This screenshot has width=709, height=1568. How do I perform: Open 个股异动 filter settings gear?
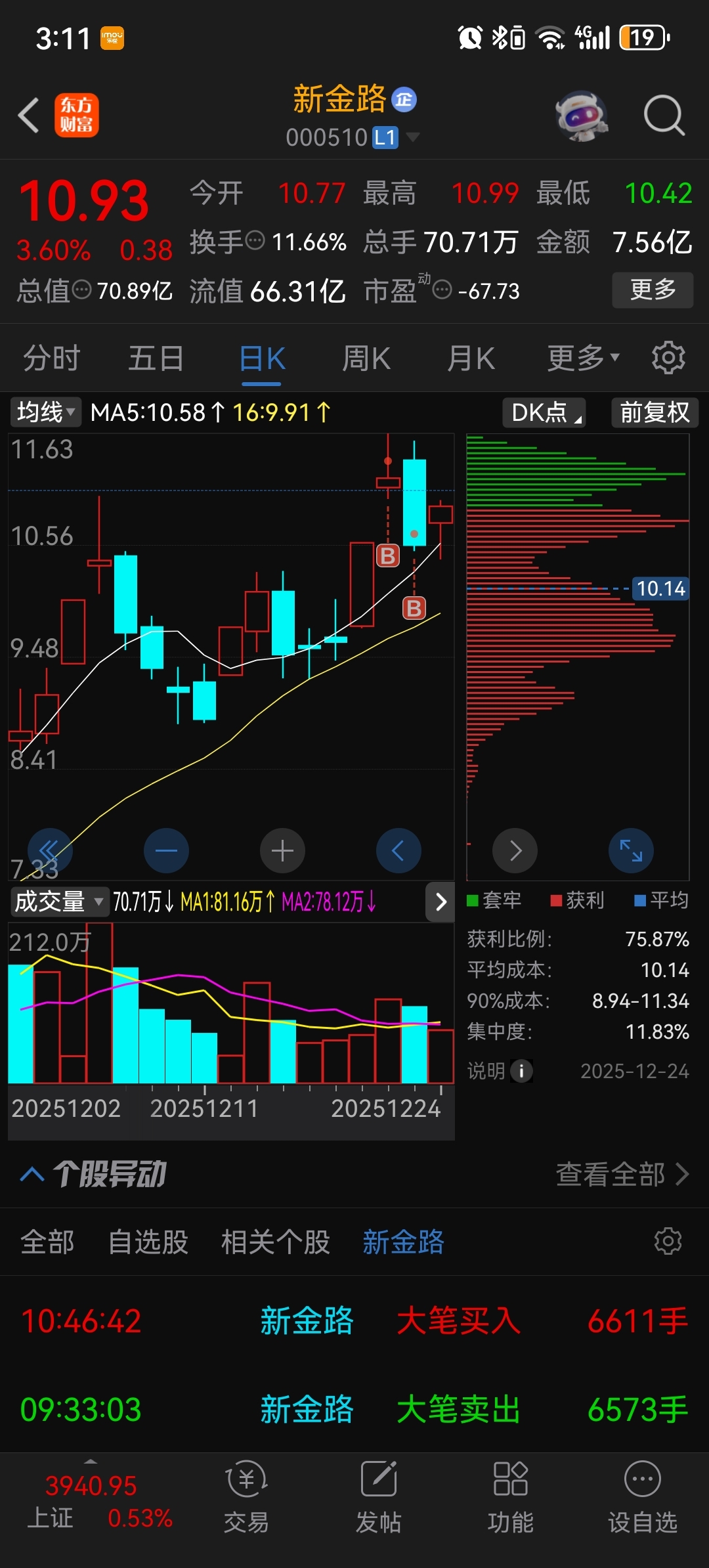(x=668, y=1241)
